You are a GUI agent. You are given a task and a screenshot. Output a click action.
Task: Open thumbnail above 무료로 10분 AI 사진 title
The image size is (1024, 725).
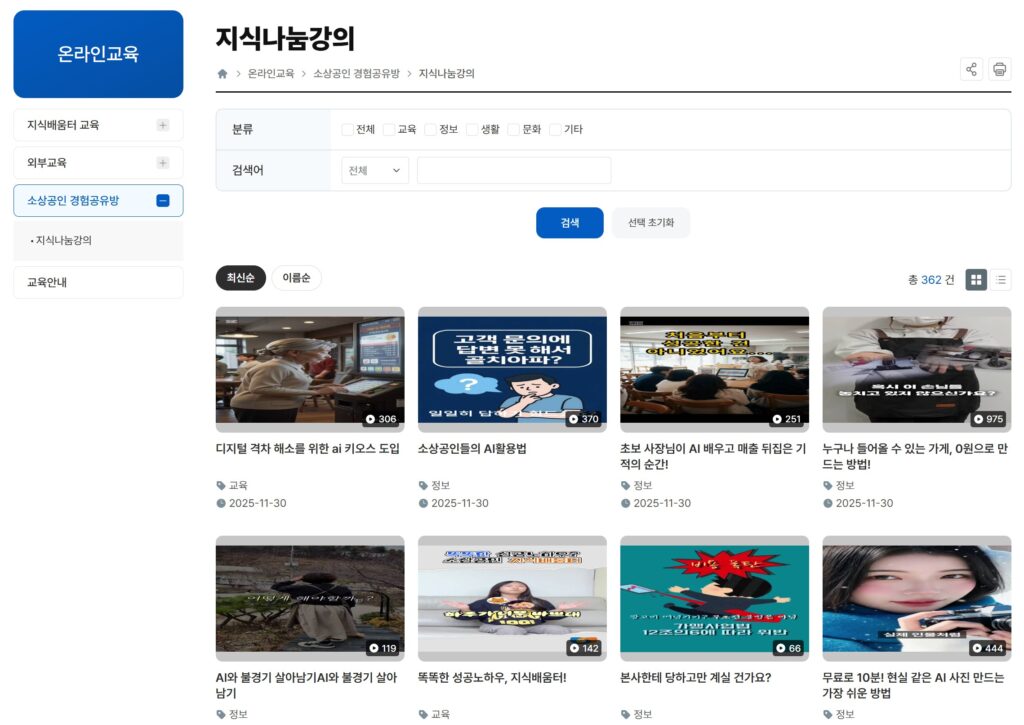(917, 598)
